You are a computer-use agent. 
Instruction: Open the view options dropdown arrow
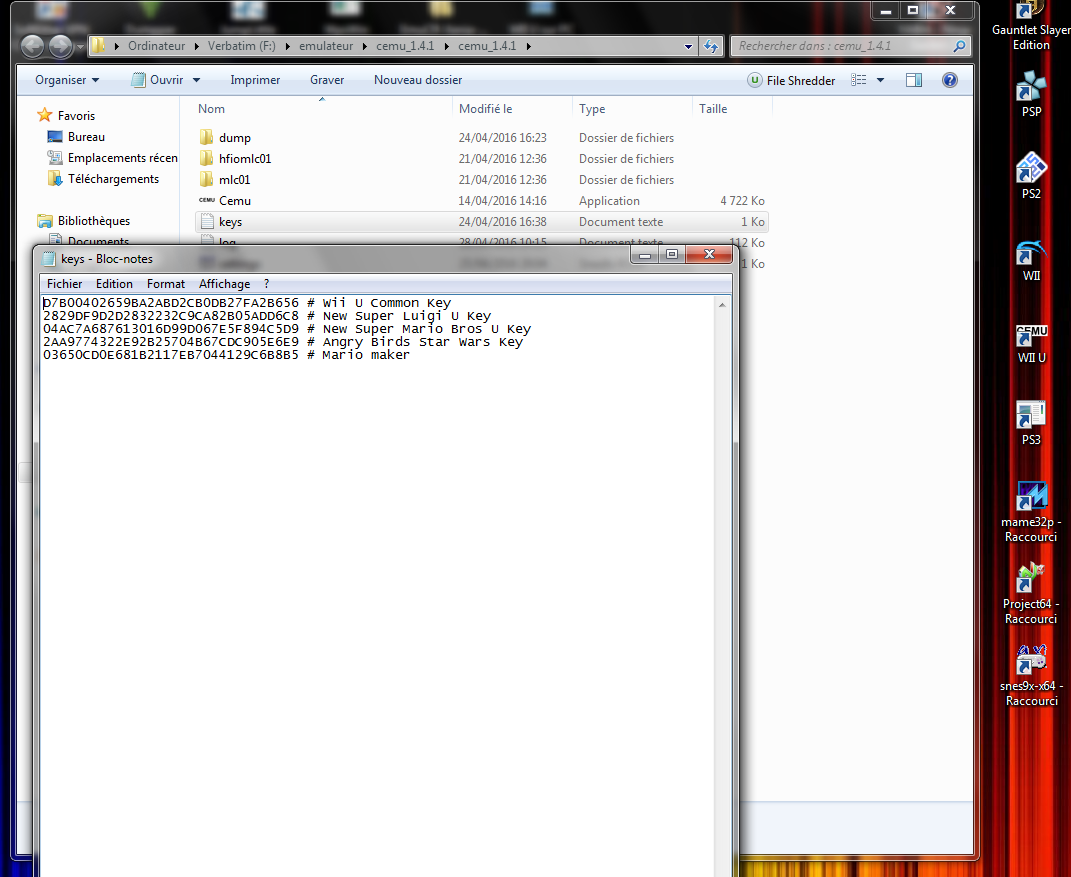click(x=880, y=80)
